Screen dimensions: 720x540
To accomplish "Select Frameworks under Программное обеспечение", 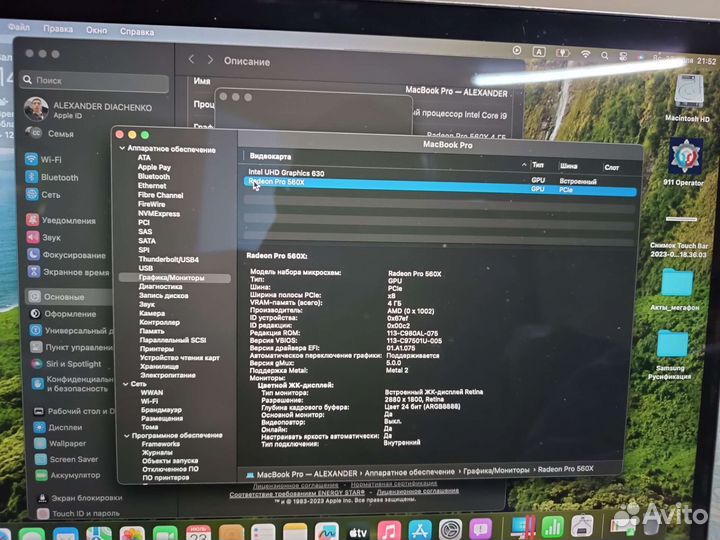I will [161, 444].
